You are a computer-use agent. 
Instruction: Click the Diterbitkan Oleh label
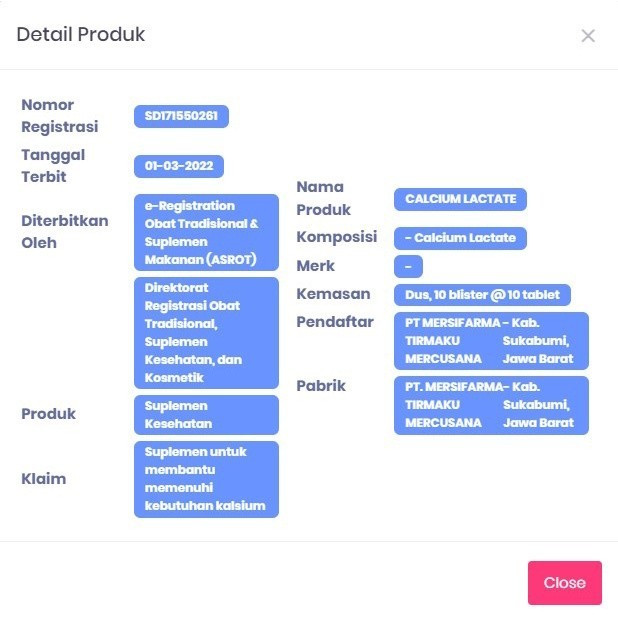click(x=65, y=232)
